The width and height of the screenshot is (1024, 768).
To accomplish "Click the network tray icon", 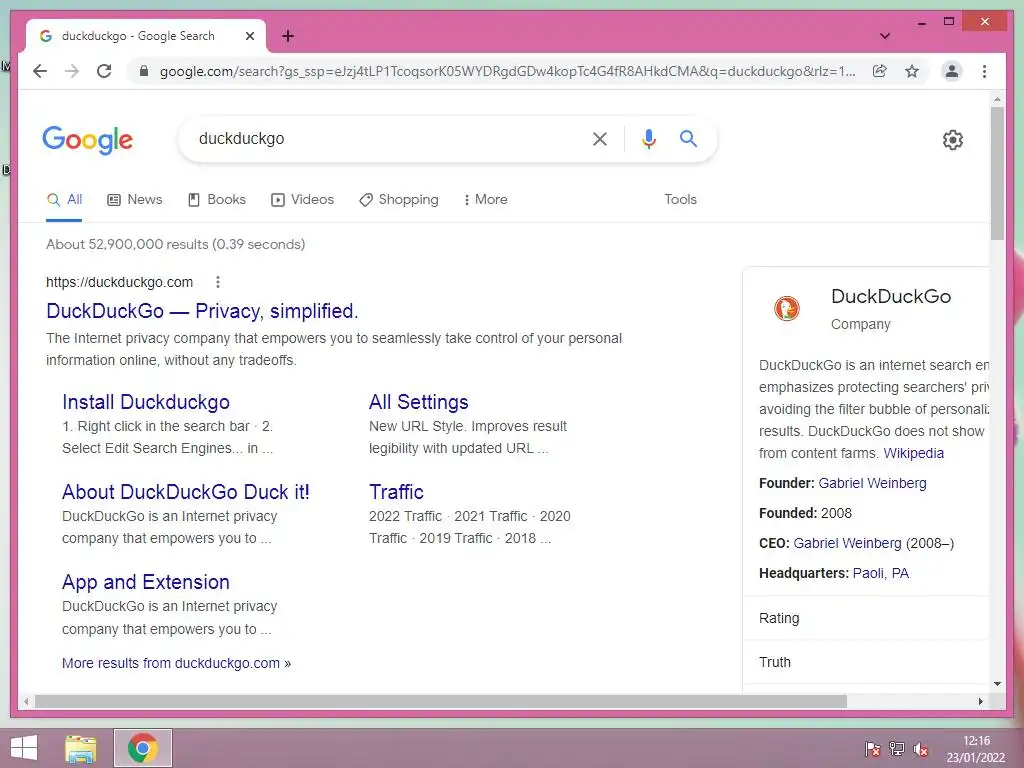I will (x=897, y=749).
